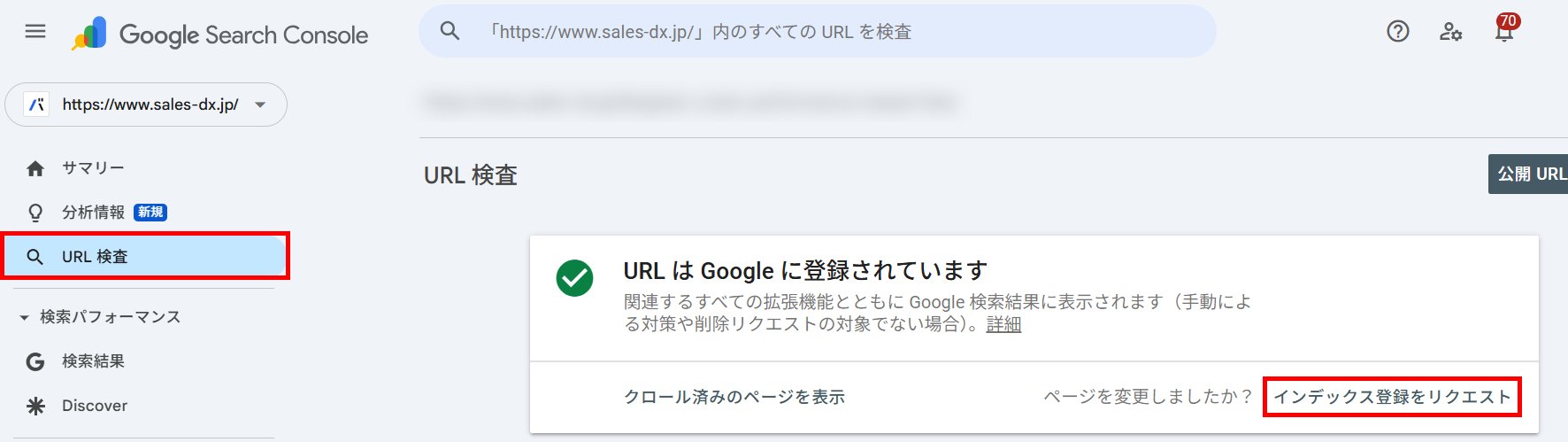Open the 詳細 link
The width and height of the screenshot is (1568, 442).
(1003, 324)
